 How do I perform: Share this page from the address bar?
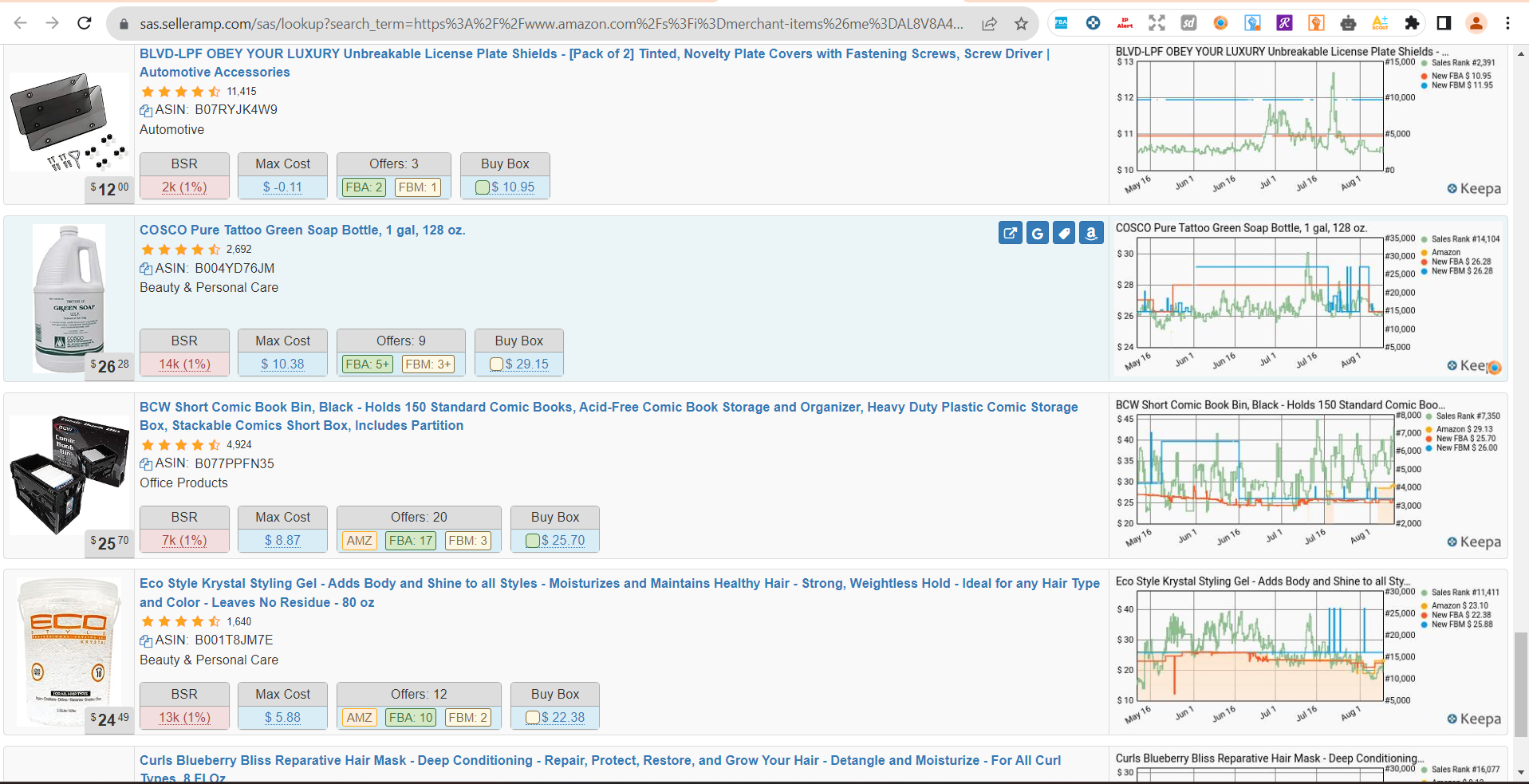(x=989, y=24)
